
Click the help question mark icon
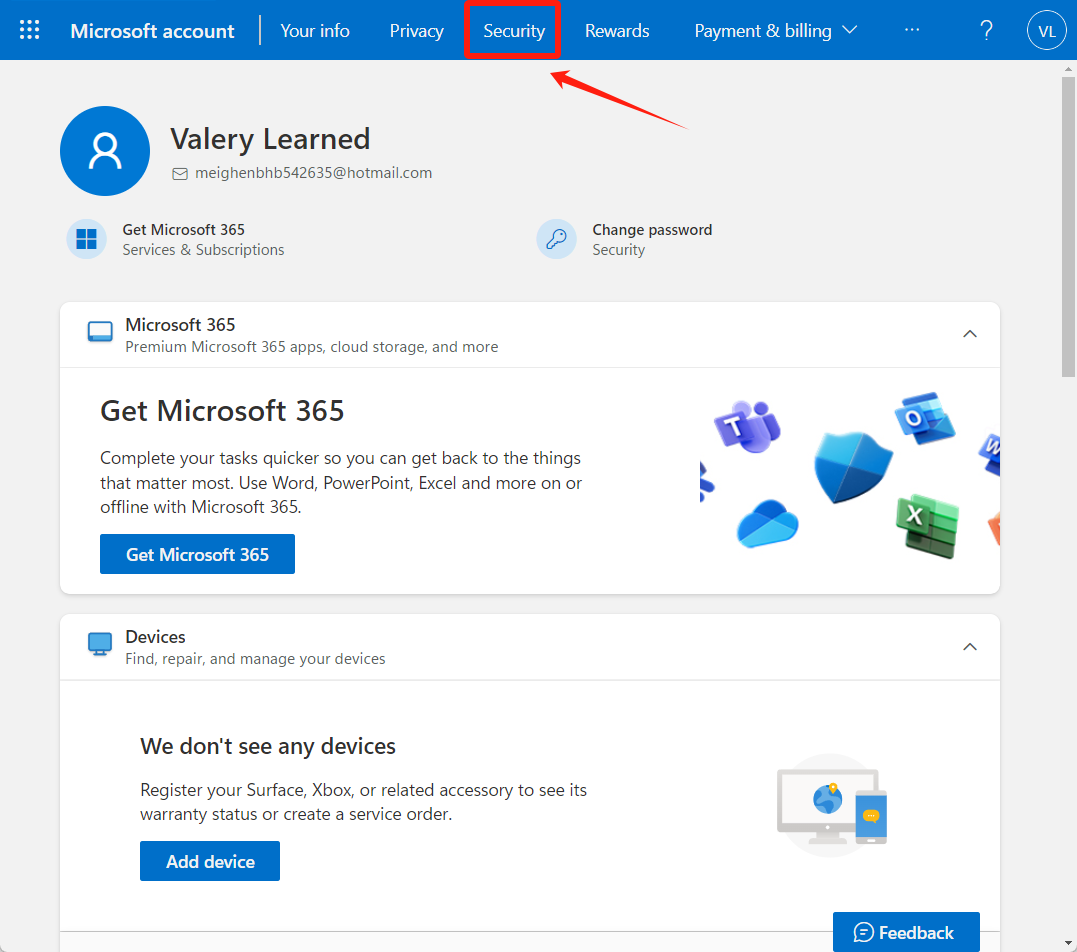tap(986, 30)
